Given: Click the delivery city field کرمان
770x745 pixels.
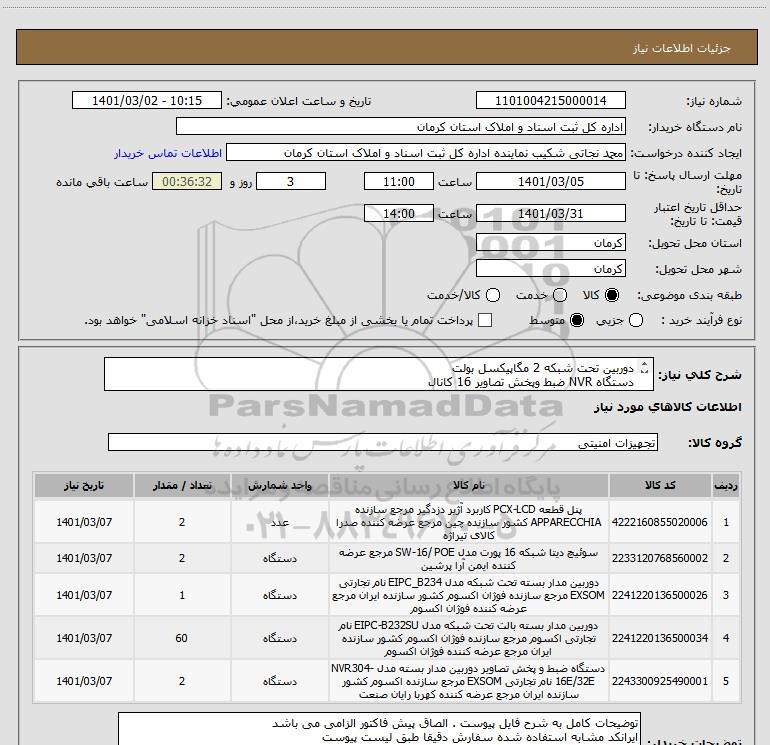Looking at the screenshot, I should (550, 269).
